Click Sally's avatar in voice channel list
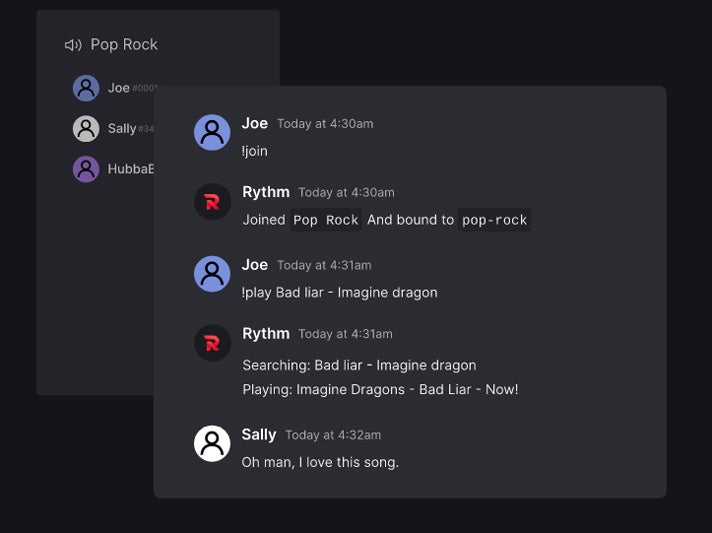Image resolution: width=712 pixels, height=533 pixels. click(86, 128)
